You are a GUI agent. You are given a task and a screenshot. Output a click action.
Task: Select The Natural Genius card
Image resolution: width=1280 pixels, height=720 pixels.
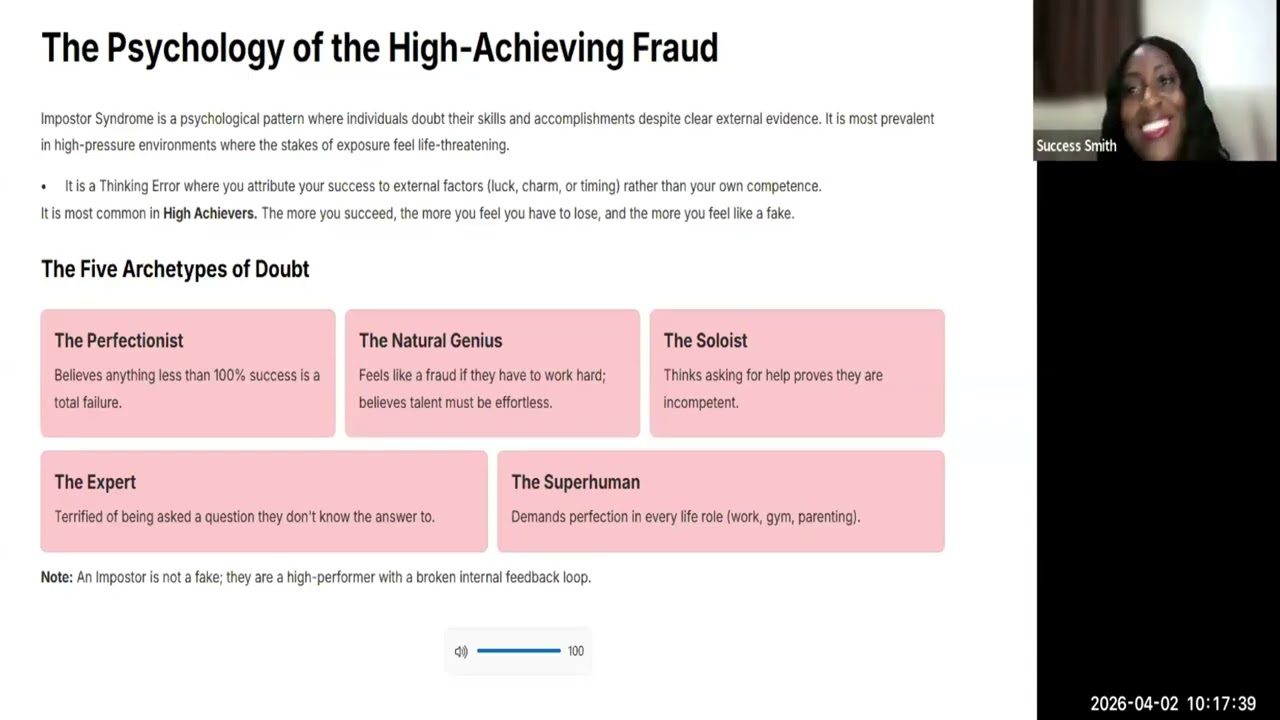[x=492, y=373]
